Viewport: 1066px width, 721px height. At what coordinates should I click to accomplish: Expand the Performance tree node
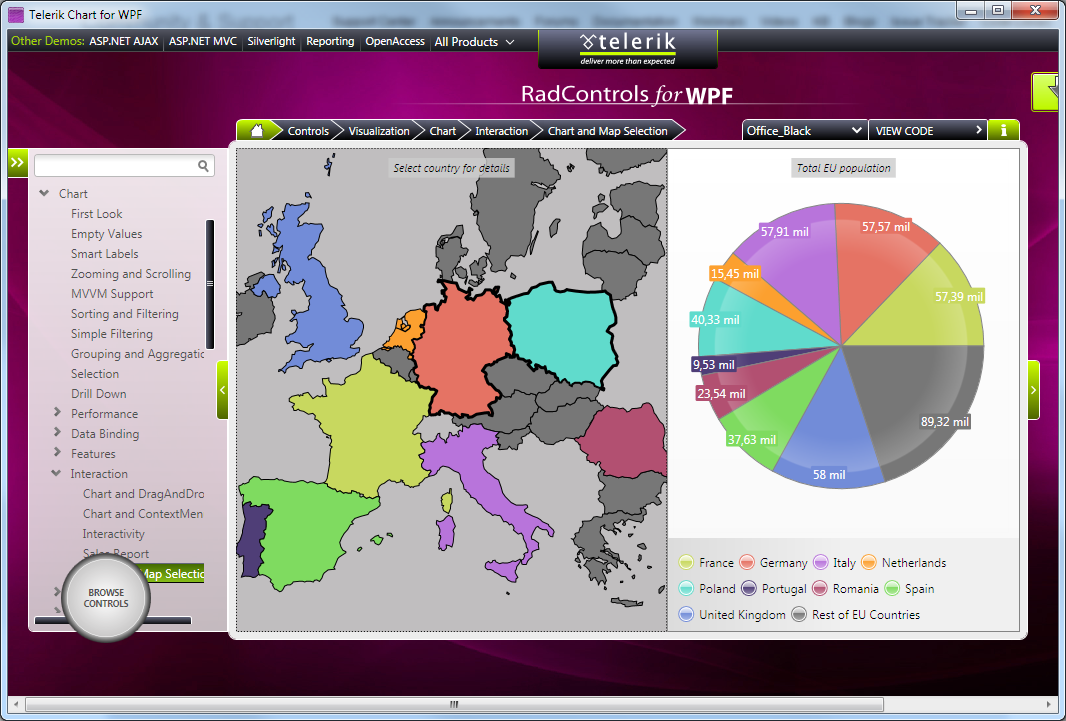[57, 412]
